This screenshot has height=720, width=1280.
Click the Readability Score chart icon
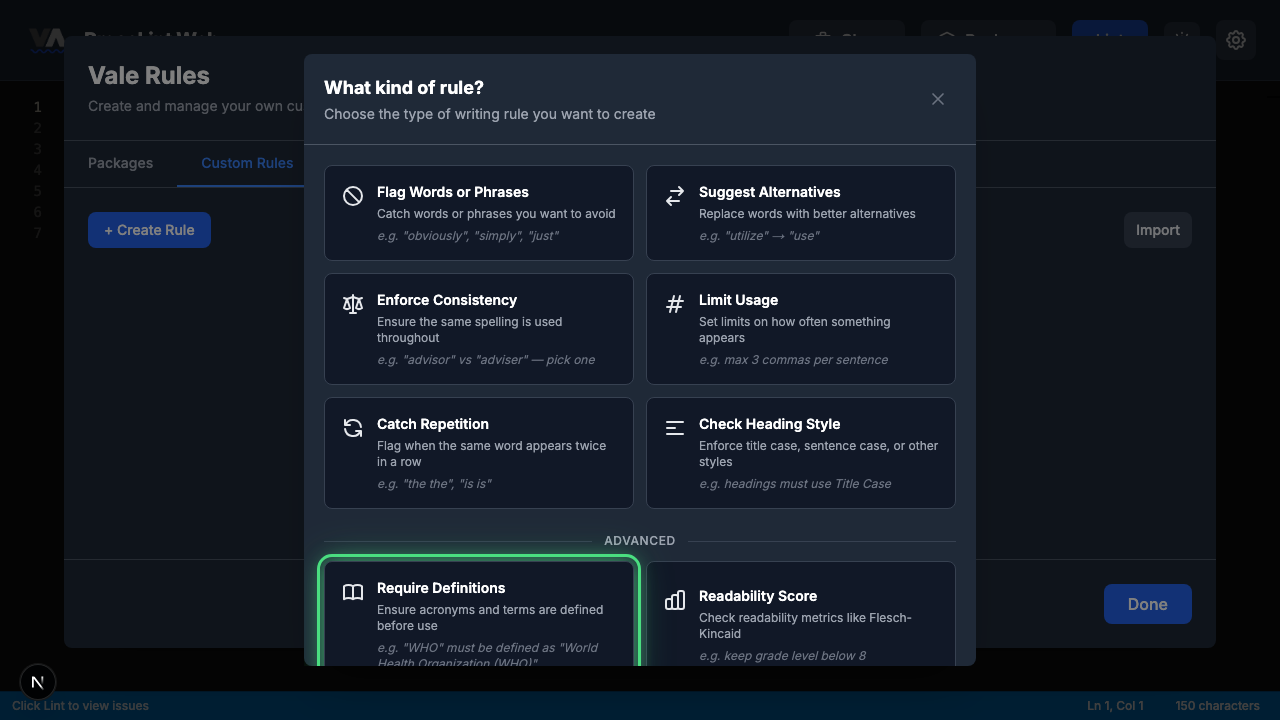pos(675,600)
